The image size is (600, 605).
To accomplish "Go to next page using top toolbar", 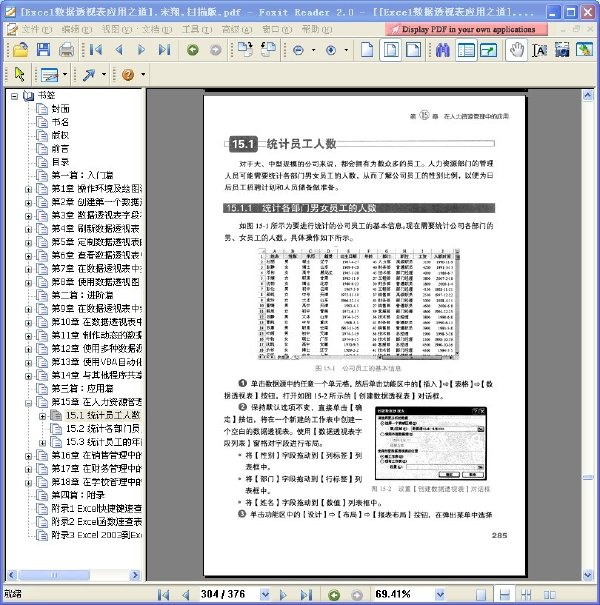I will click(x=142, y=50).
